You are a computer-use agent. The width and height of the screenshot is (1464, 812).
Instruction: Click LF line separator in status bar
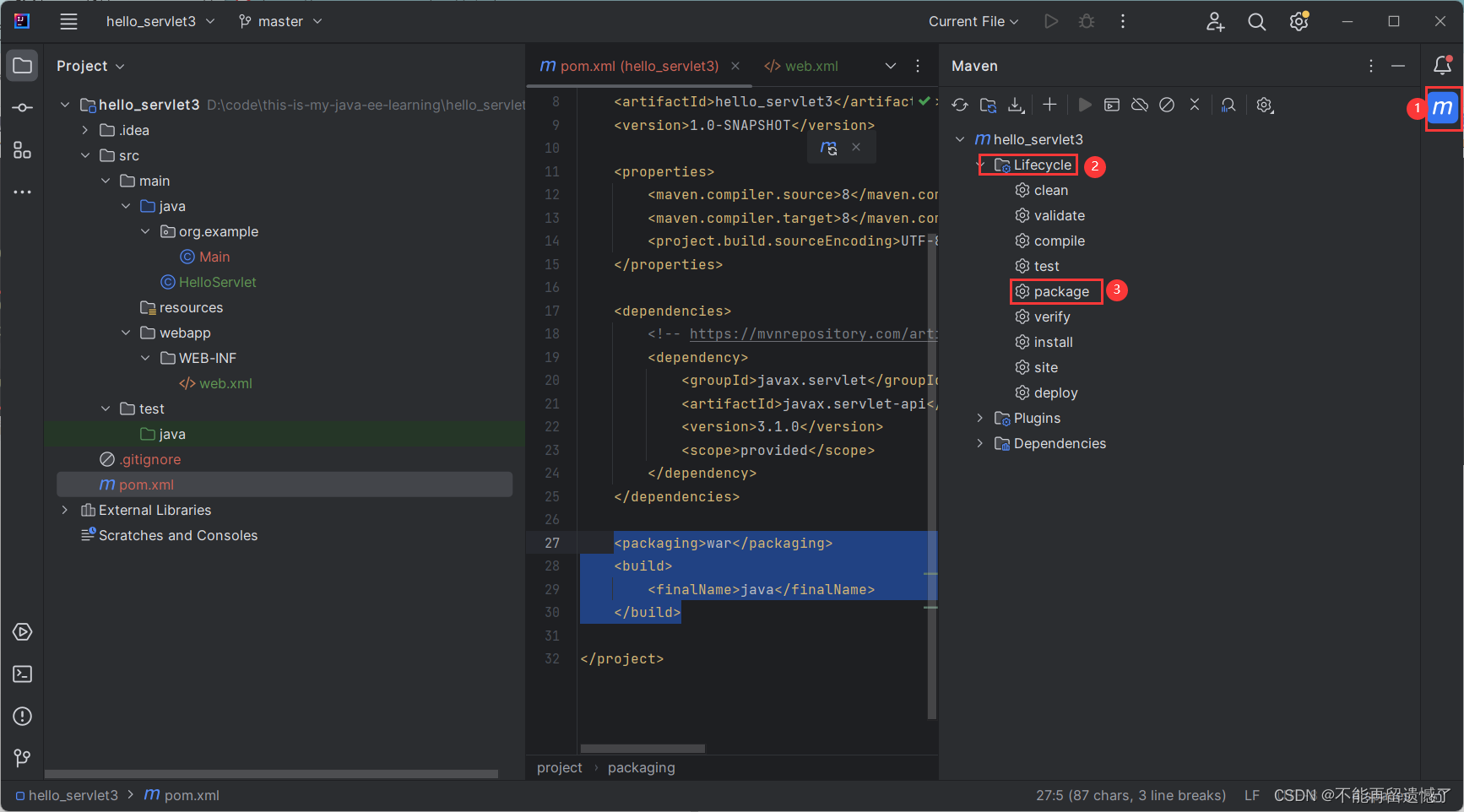point(1252,795)
